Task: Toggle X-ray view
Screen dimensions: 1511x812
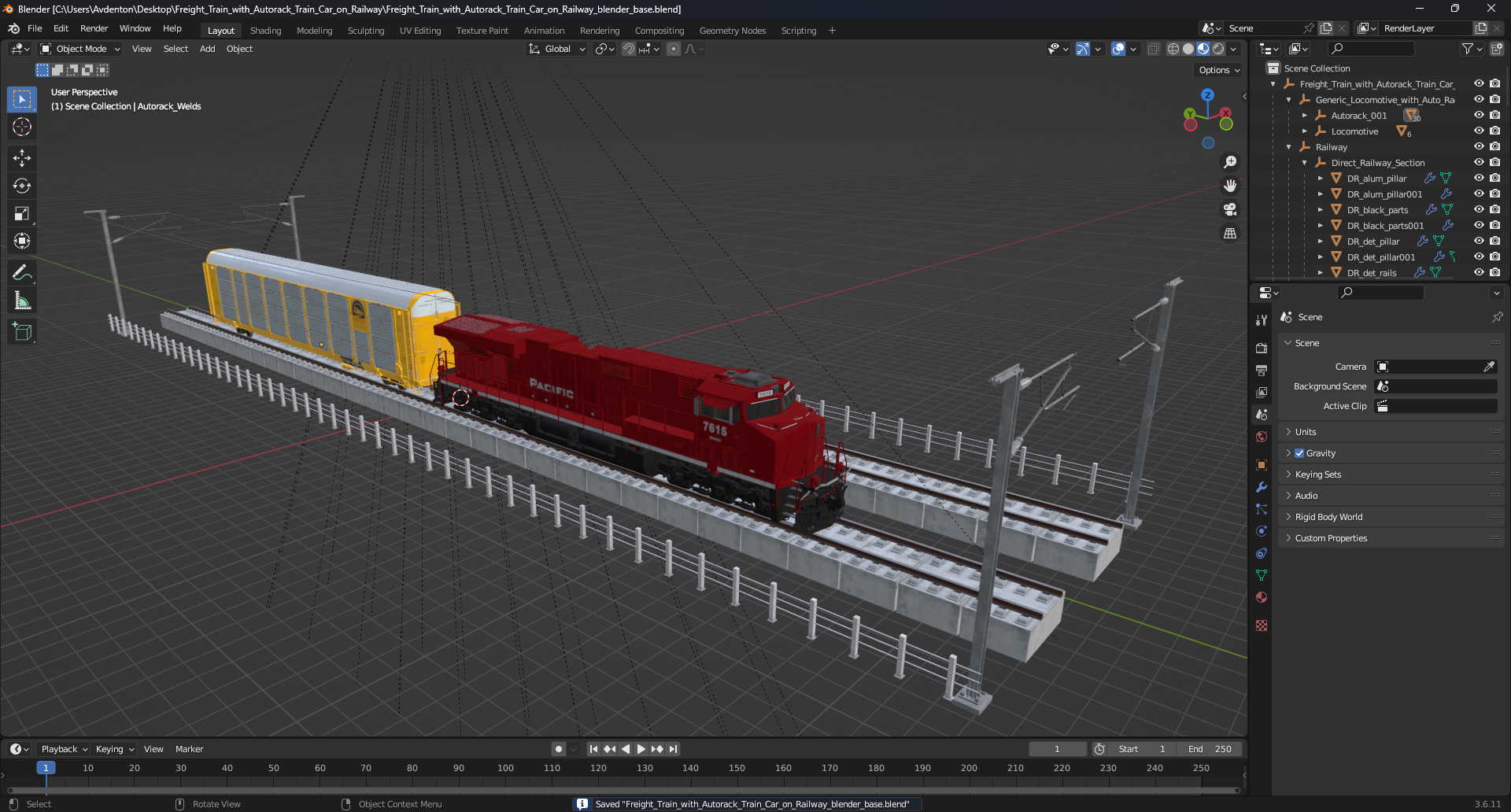Action: click(x=1153, y=49)
